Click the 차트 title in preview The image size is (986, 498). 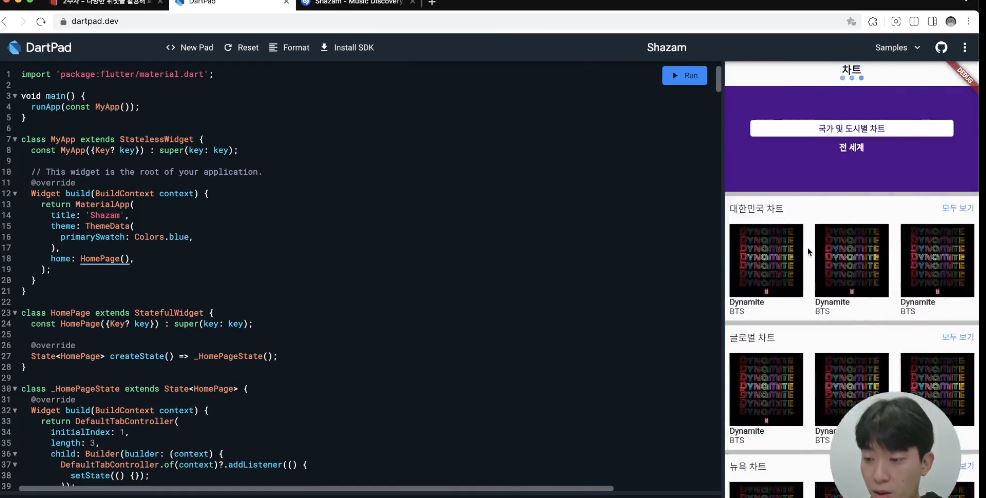point(851,69)
